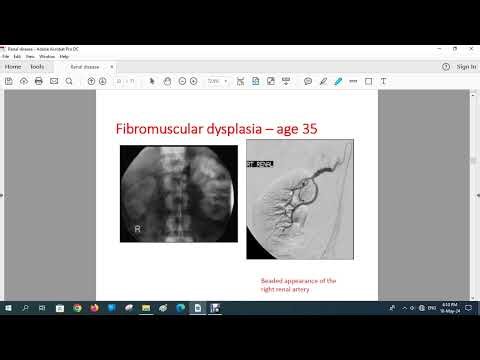
Task: Choose the selection arrow tool
Action: [152, 81]
